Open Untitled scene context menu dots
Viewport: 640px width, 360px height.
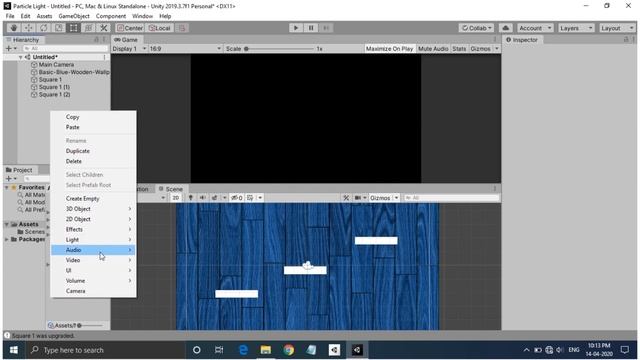pos(104,57)
